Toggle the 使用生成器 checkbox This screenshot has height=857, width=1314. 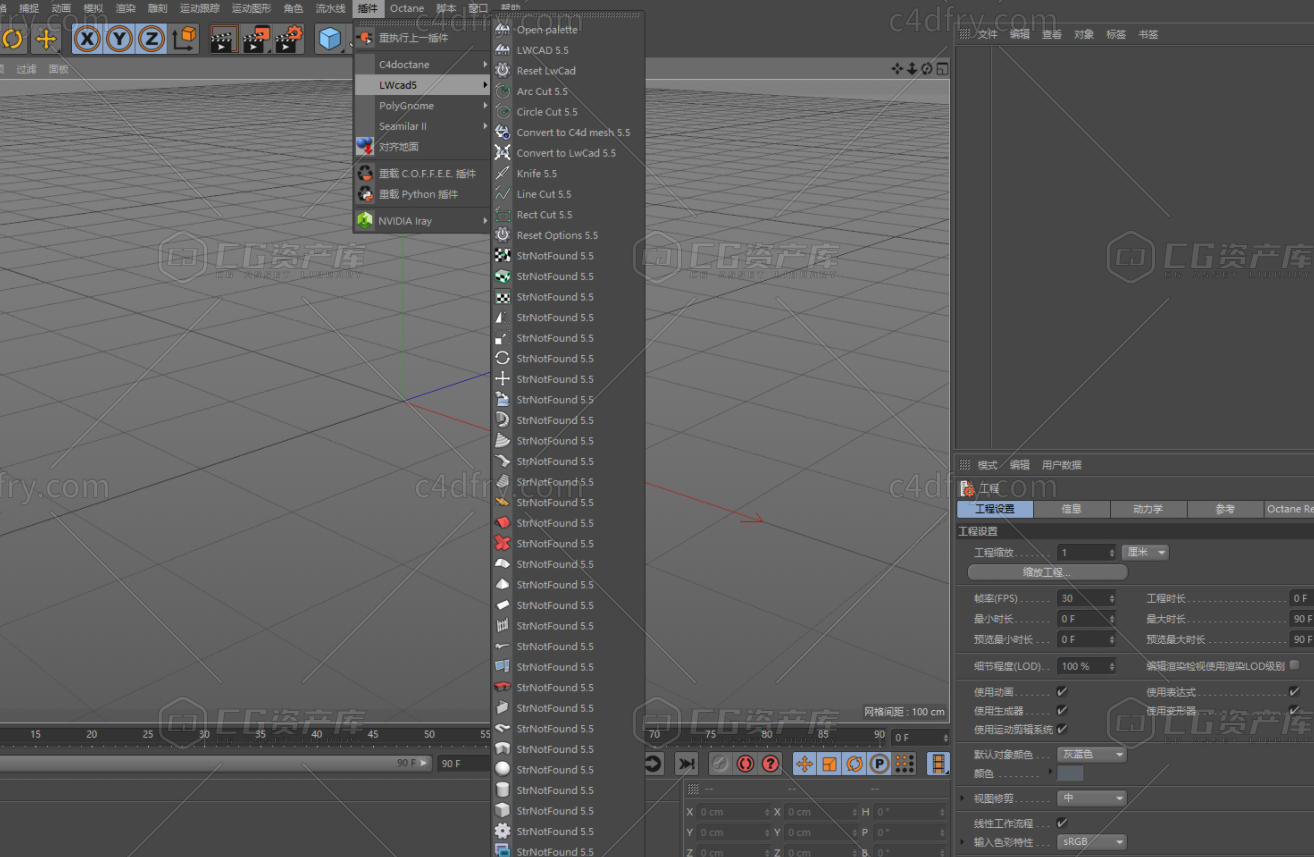click(x=1062, y=711)
